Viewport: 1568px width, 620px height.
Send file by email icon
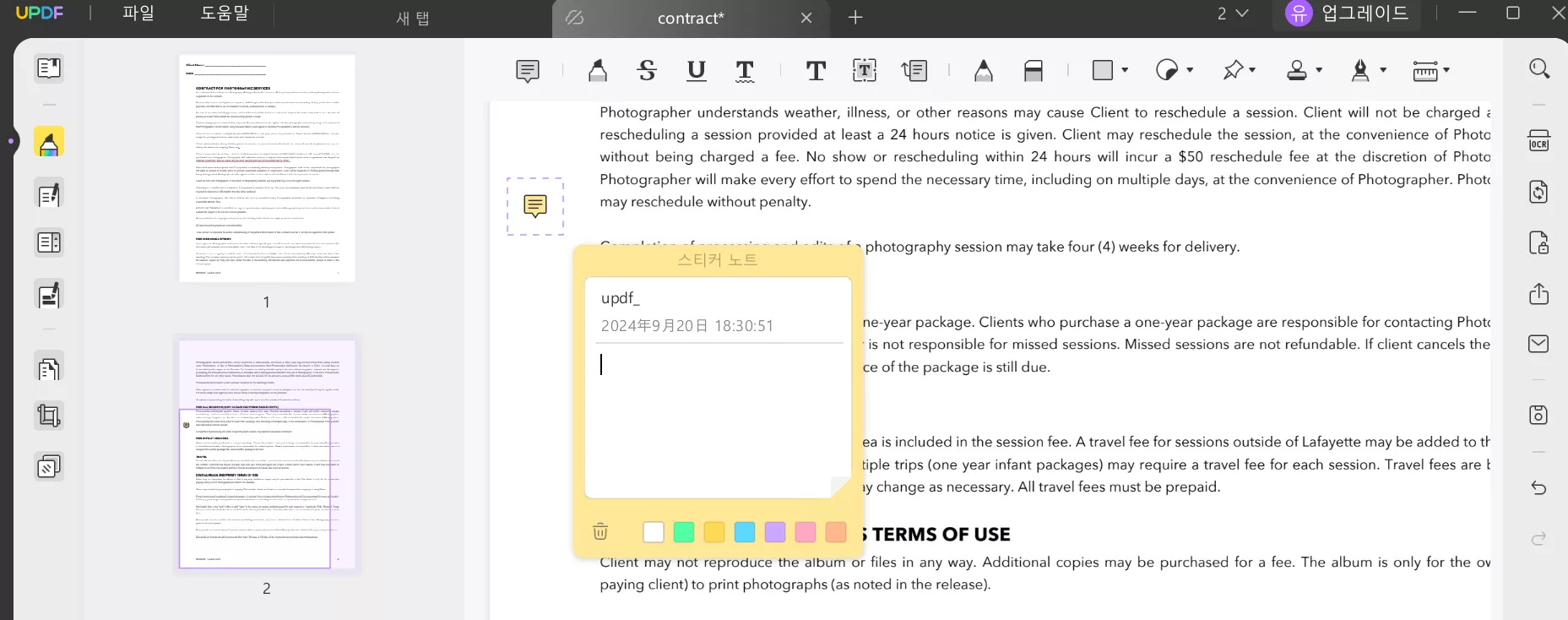(x=1539, y=344)
